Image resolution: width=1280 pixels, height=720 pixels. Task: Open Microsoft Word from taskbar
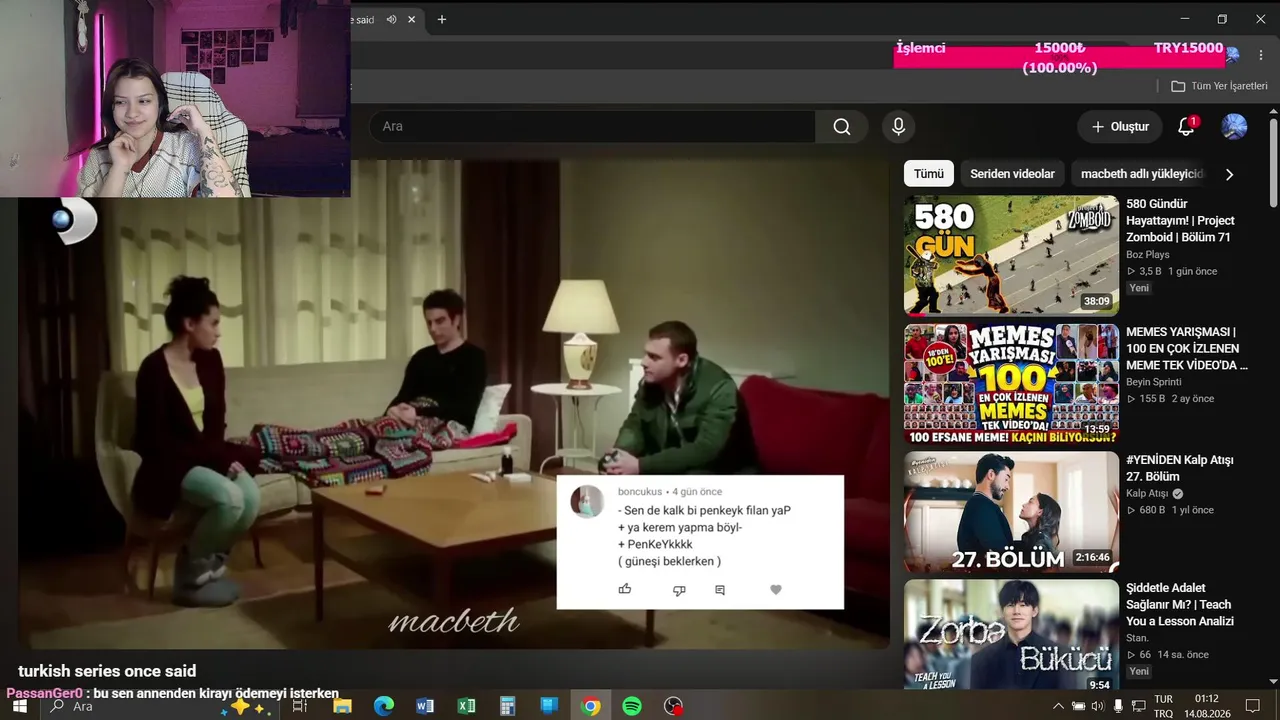coord(425,706)
